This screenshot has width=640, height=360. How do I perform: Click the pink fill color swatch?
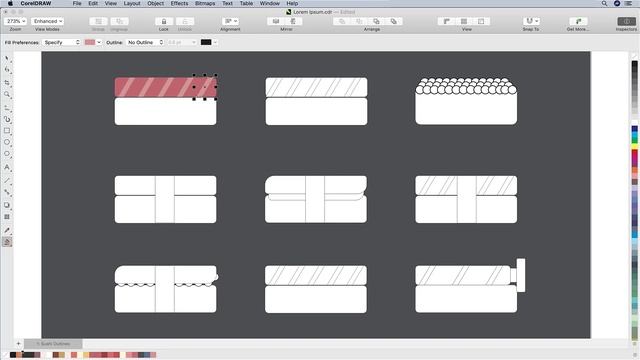point(90,42)
